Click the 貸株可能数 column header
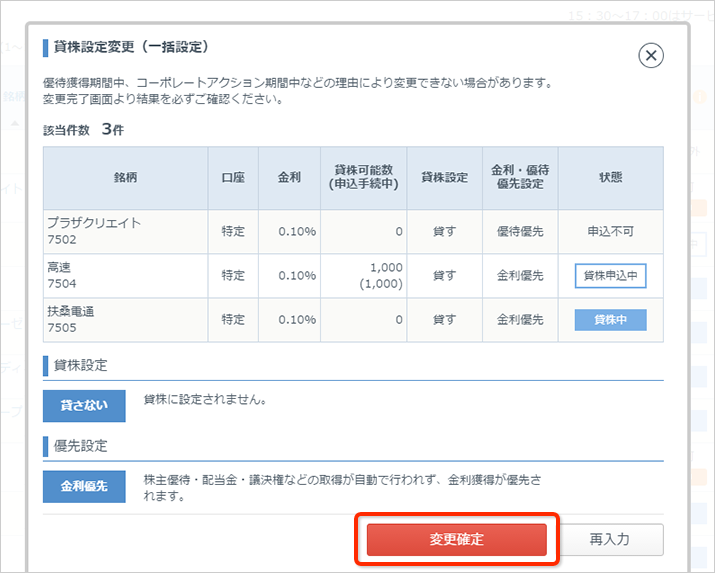Screen dimensions: 715x573 tap(363, 178)
